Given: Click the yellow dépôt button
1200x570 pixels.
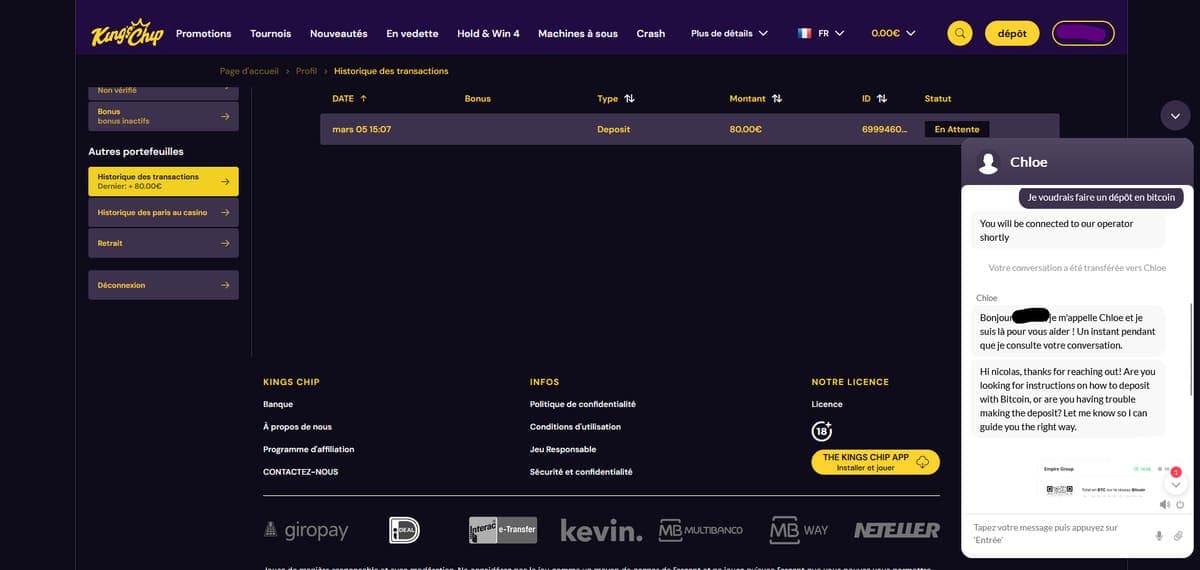Looking at the screenshot, I should point(1012,33).
